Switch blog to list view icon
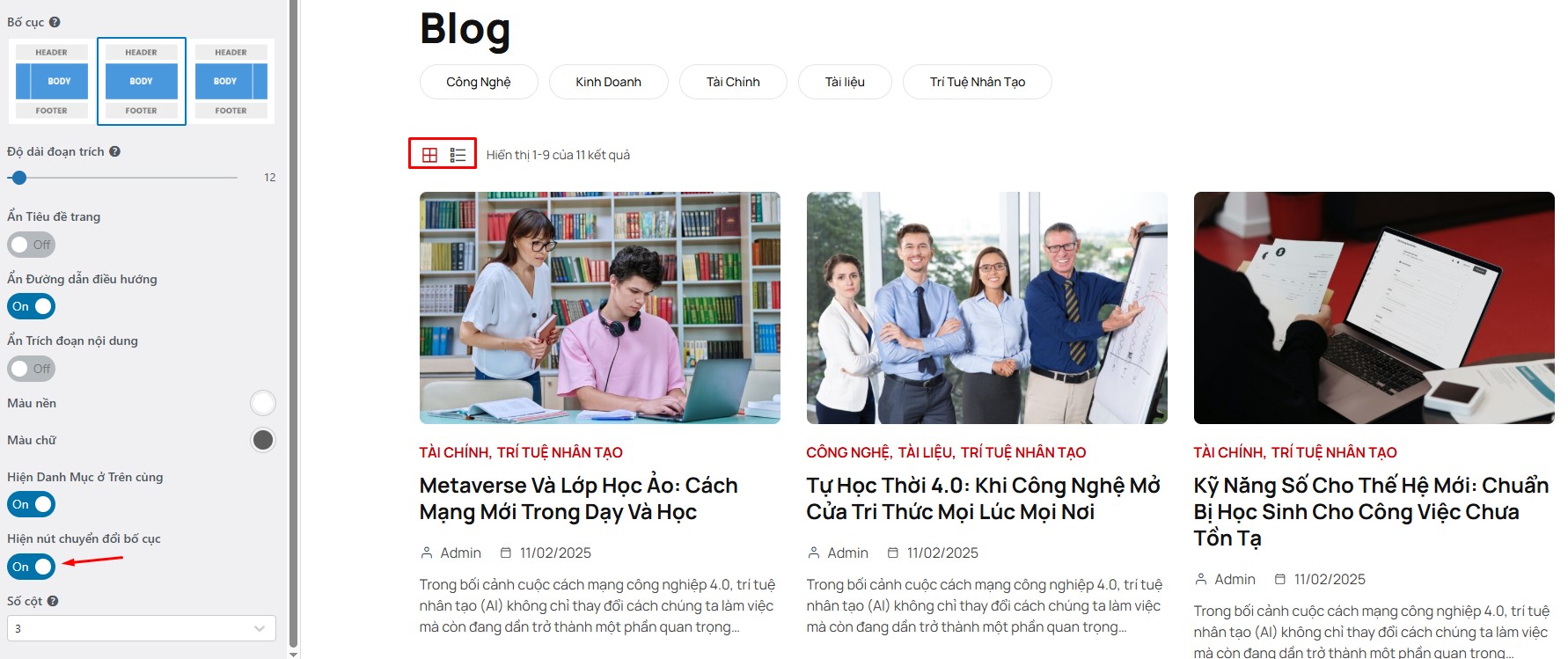Screen dimensions: 1568x659 [x=458, y=155]
